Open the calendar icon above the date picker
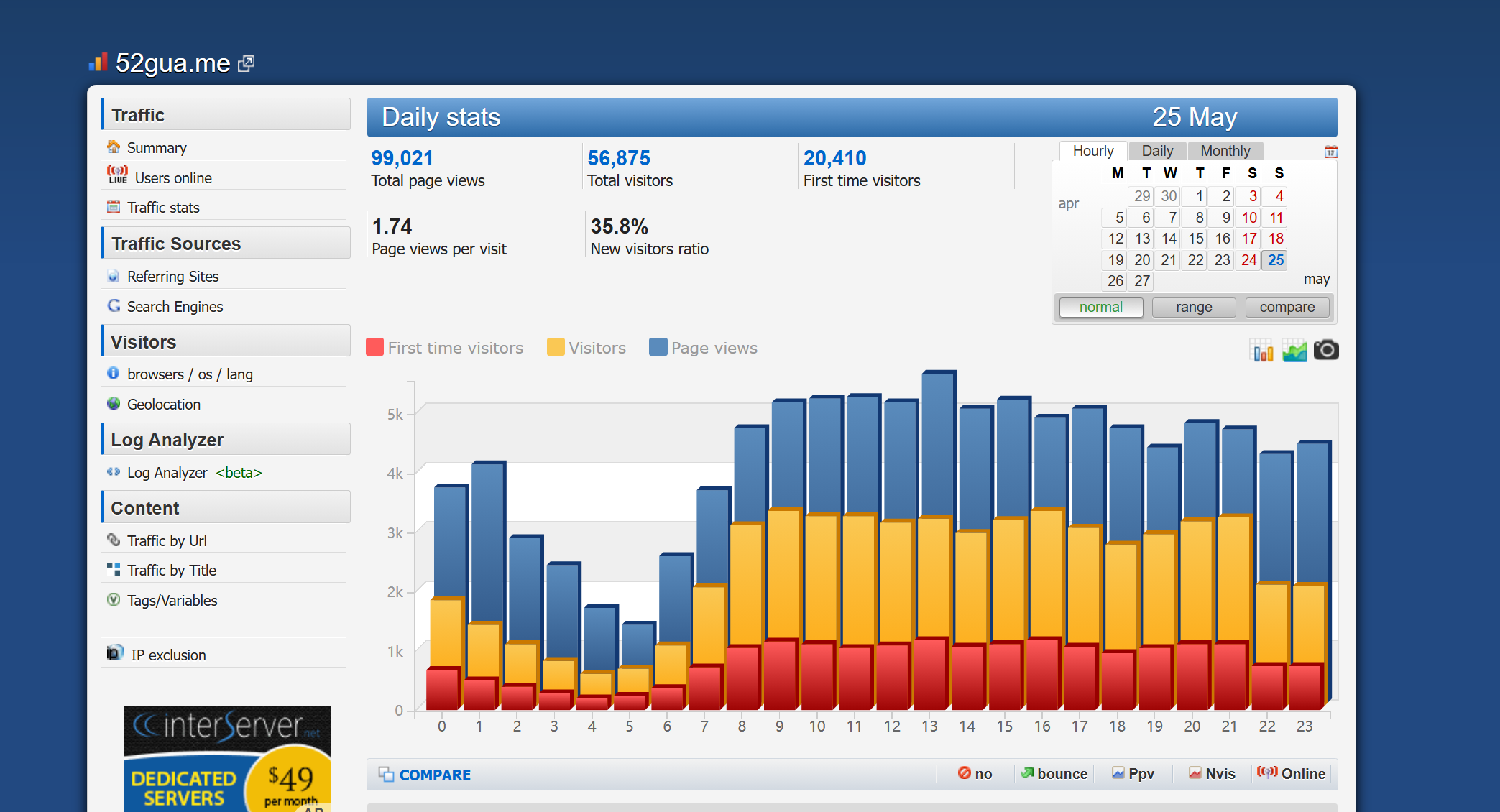The height and width of the screenshot is (812, 1500). pyautogui.click(x=1330, y=152)
